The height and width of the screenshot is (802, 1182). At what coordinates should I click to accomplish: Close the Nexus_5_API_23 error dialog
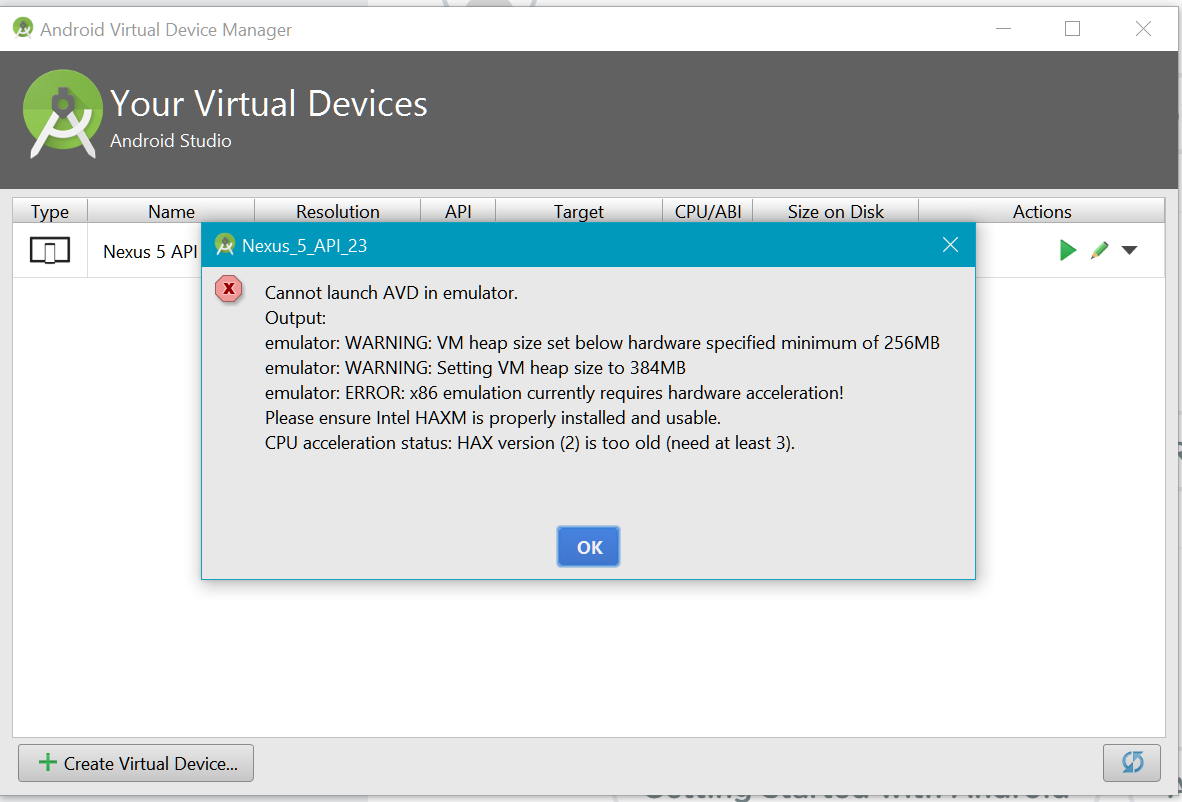pos(951,245)
